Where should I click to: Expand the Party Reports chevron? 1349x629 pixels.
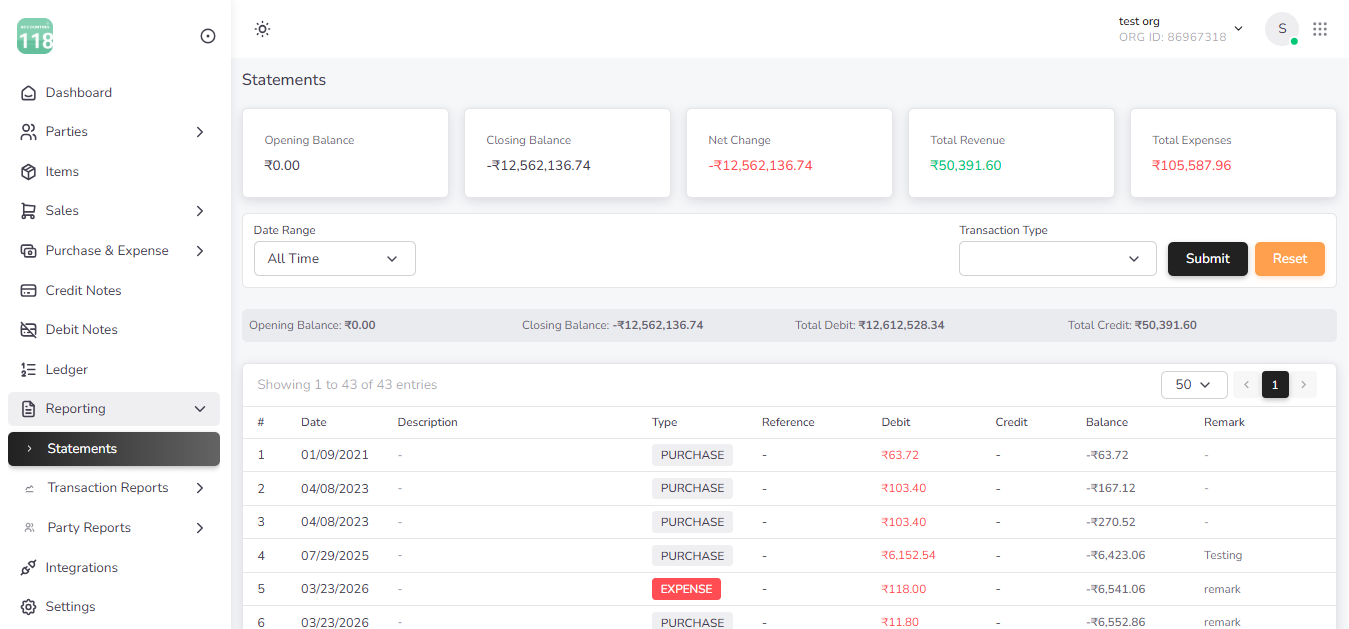pyautogui.click(x=200, y=528)
